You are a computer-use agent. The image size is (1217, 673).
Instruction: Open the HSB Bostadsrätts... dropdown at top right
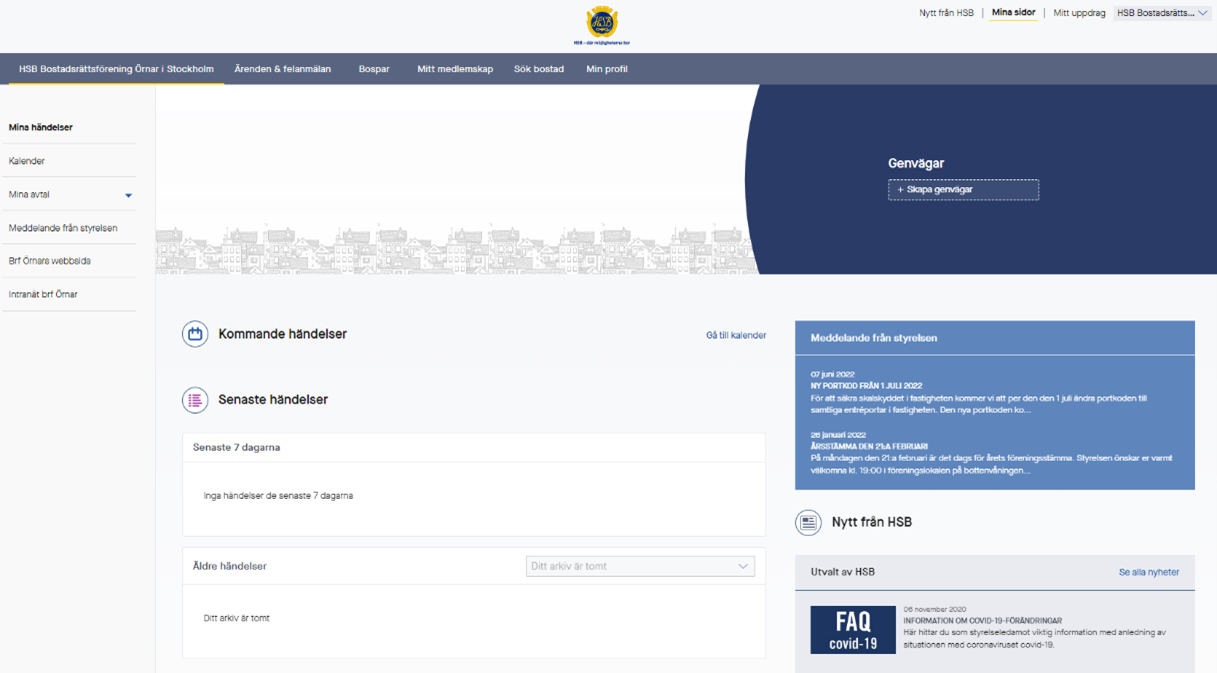(x=1162, y=13)
